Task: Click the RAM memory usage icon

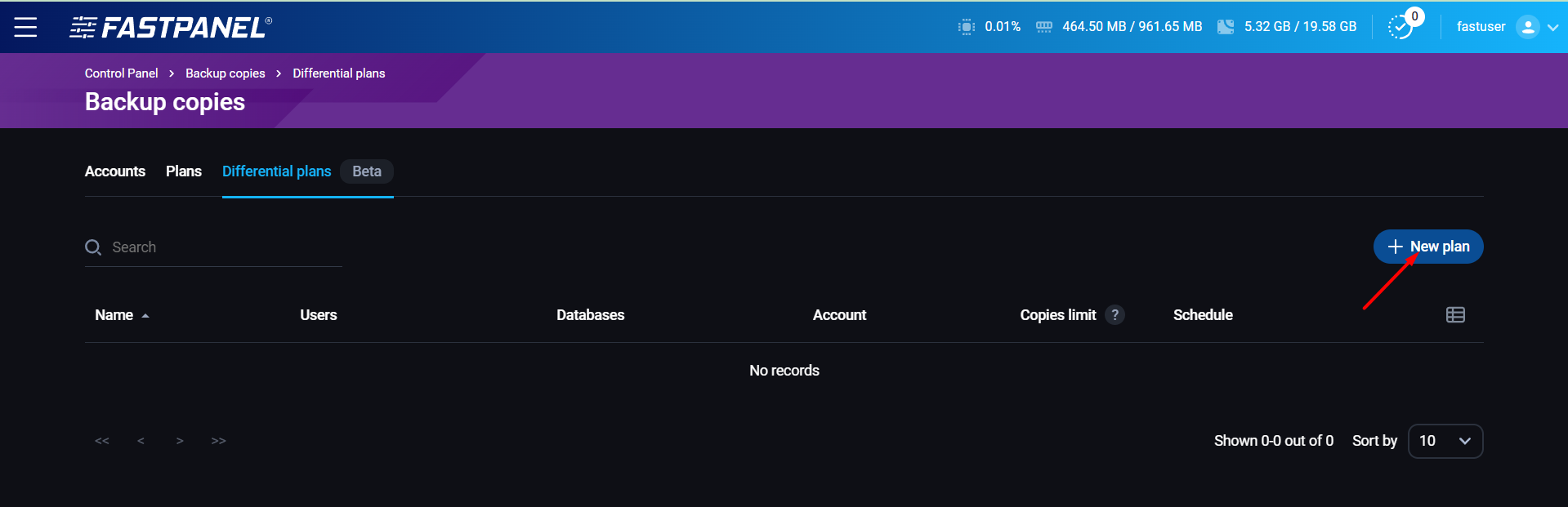Action: point(1043,27)
